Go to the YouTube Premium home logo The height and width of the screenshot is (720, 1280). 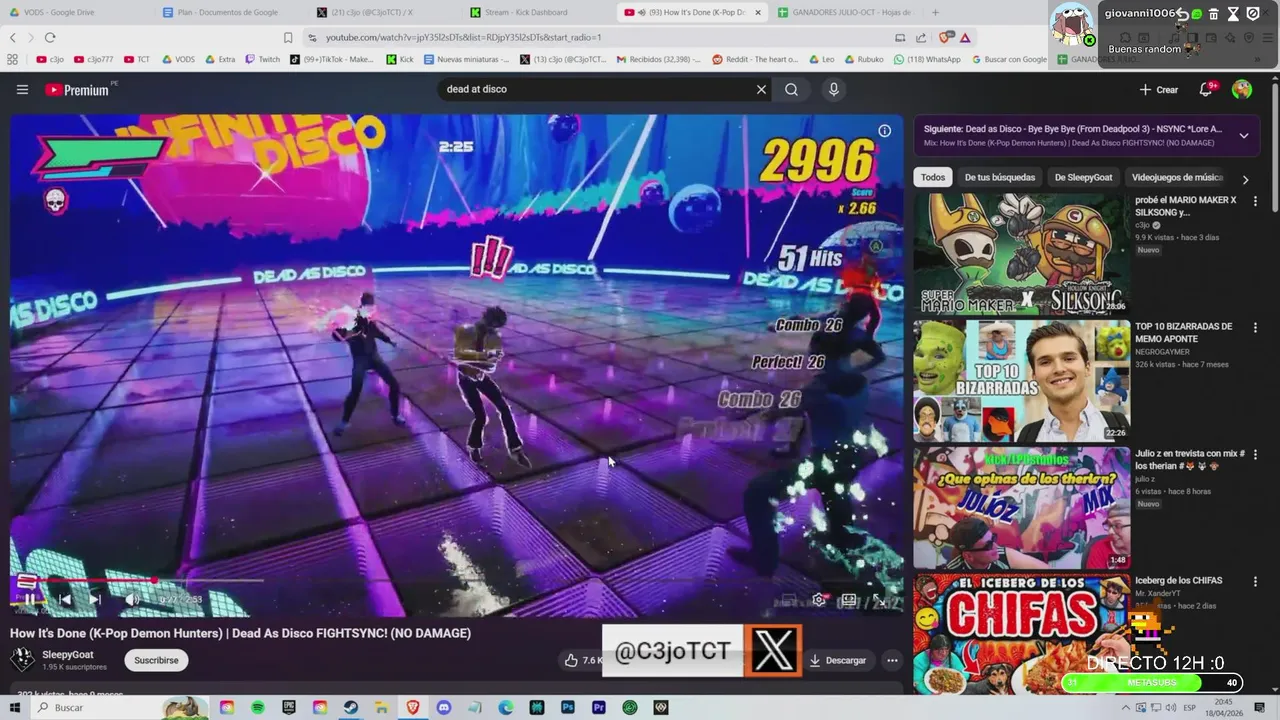[x=77, y=90]
